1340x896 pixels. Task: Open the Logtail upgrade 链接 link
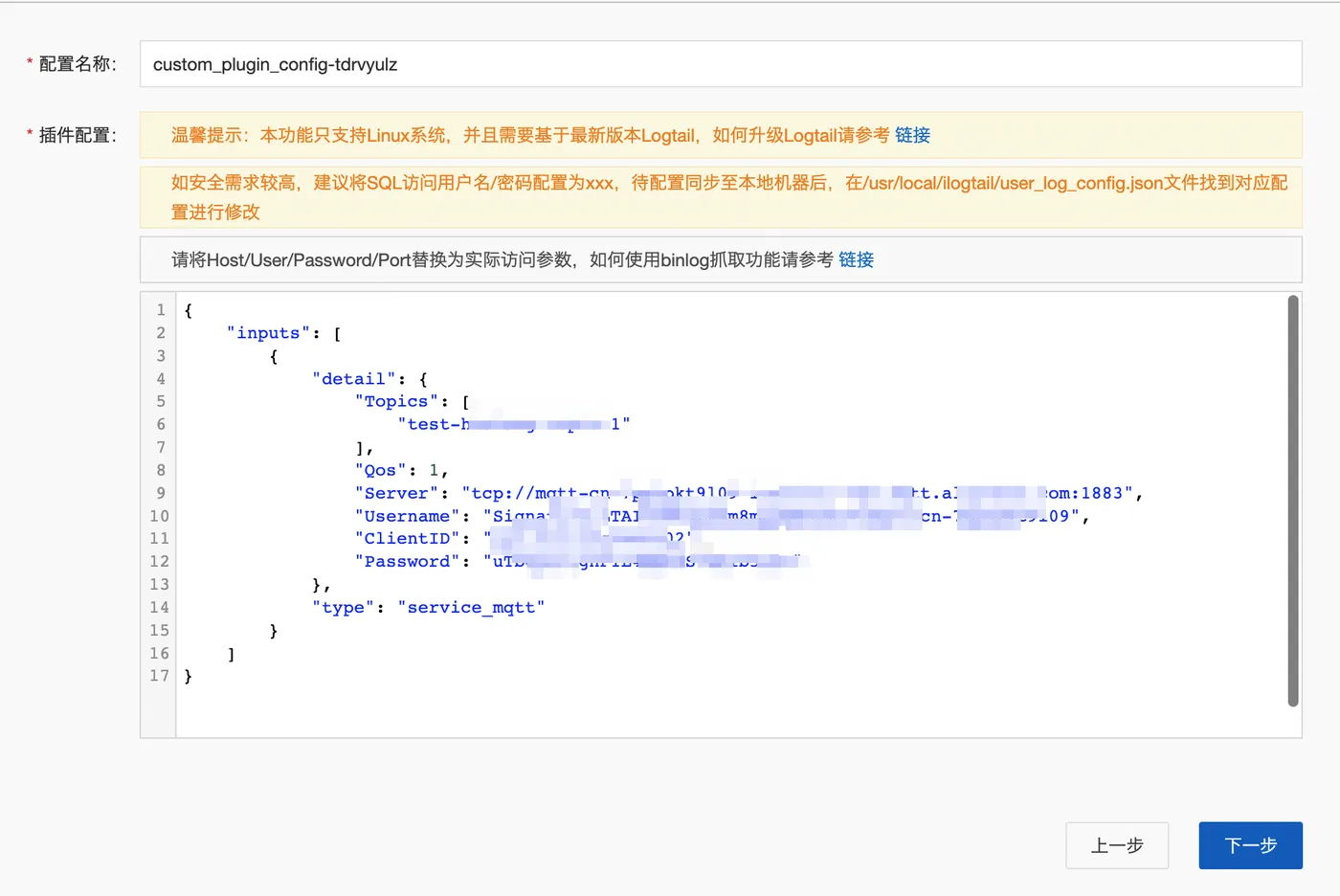[912, 135]
